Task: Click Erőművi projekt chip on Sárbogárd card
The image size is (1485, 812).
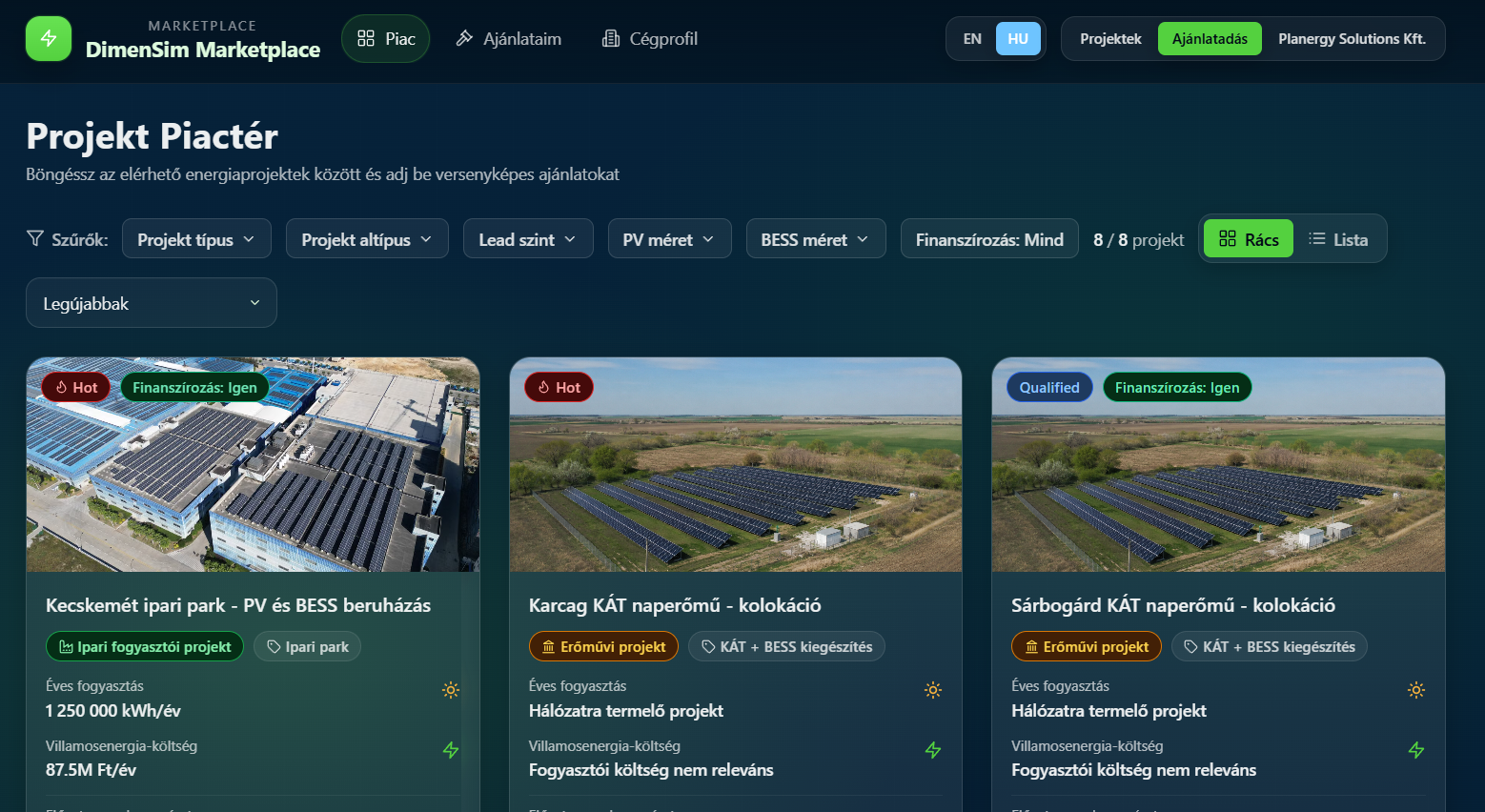Action: [1087, 646]
